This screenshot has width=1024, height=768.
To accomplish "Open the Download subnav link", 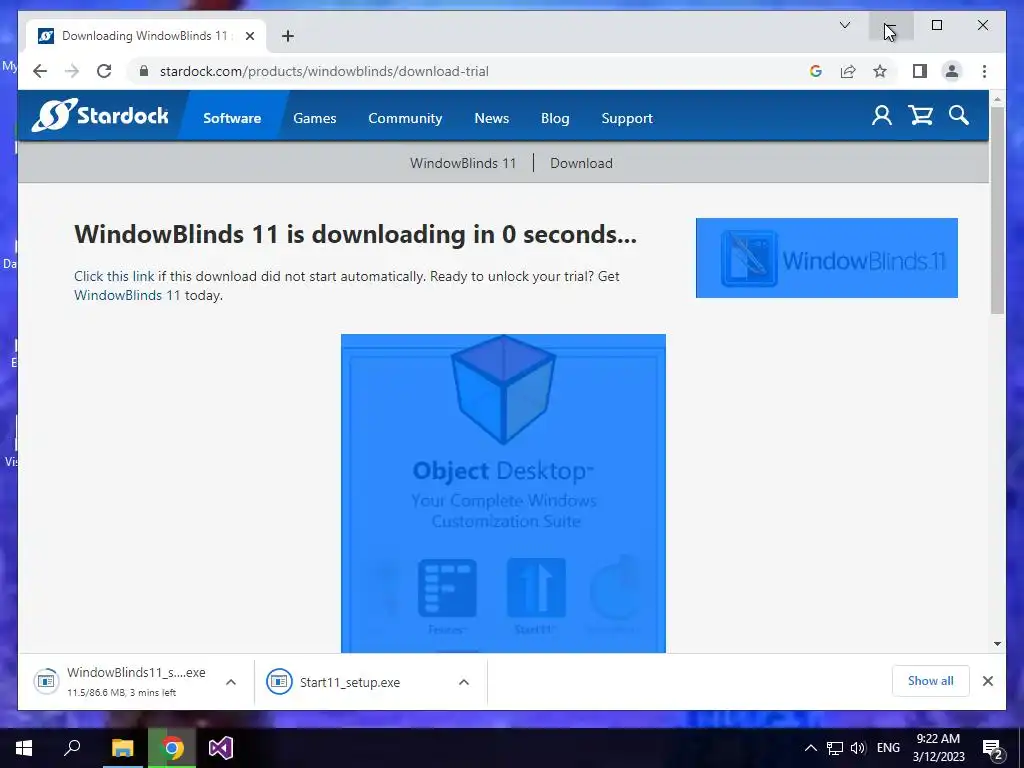I will pyautogui.click(x=581, y=163).
